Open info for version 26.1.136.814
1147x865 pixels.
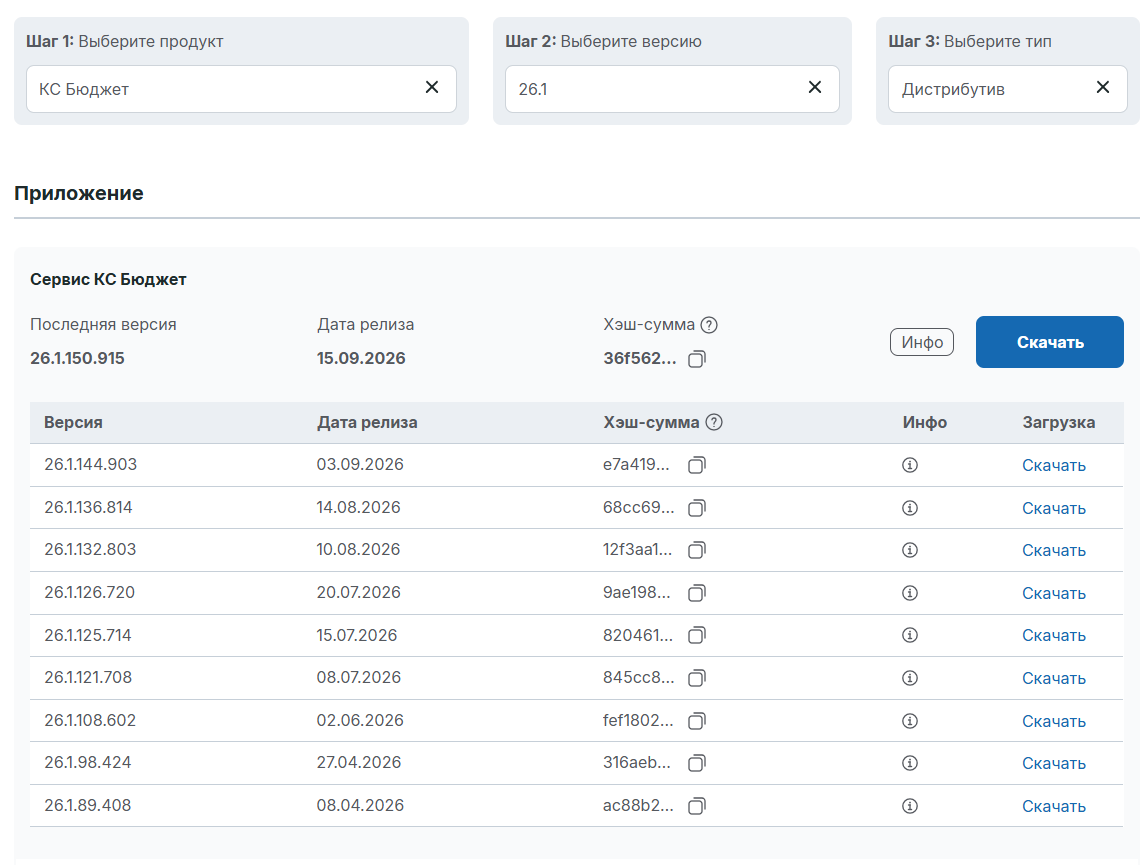(x=910, y=508)
